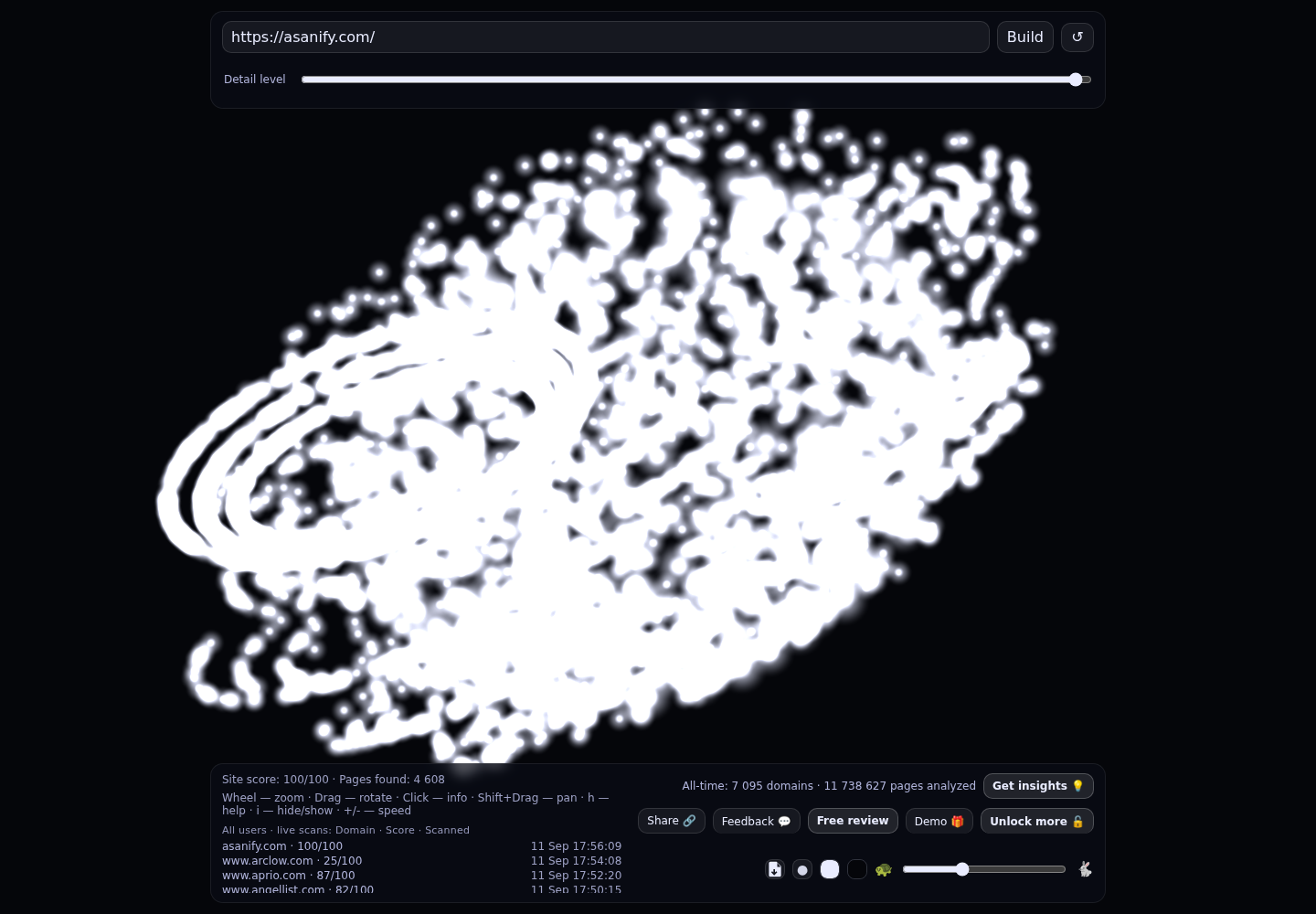Open the Share link button
Viewport: 1316px width, 914px height.
pyautogui.click(x=672, y=821)
